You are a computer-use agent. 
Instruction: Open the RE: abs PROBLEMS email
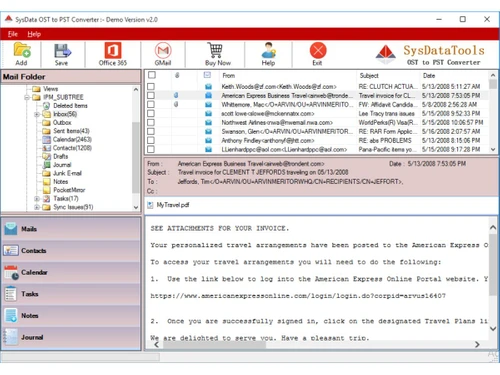[385, 140]
